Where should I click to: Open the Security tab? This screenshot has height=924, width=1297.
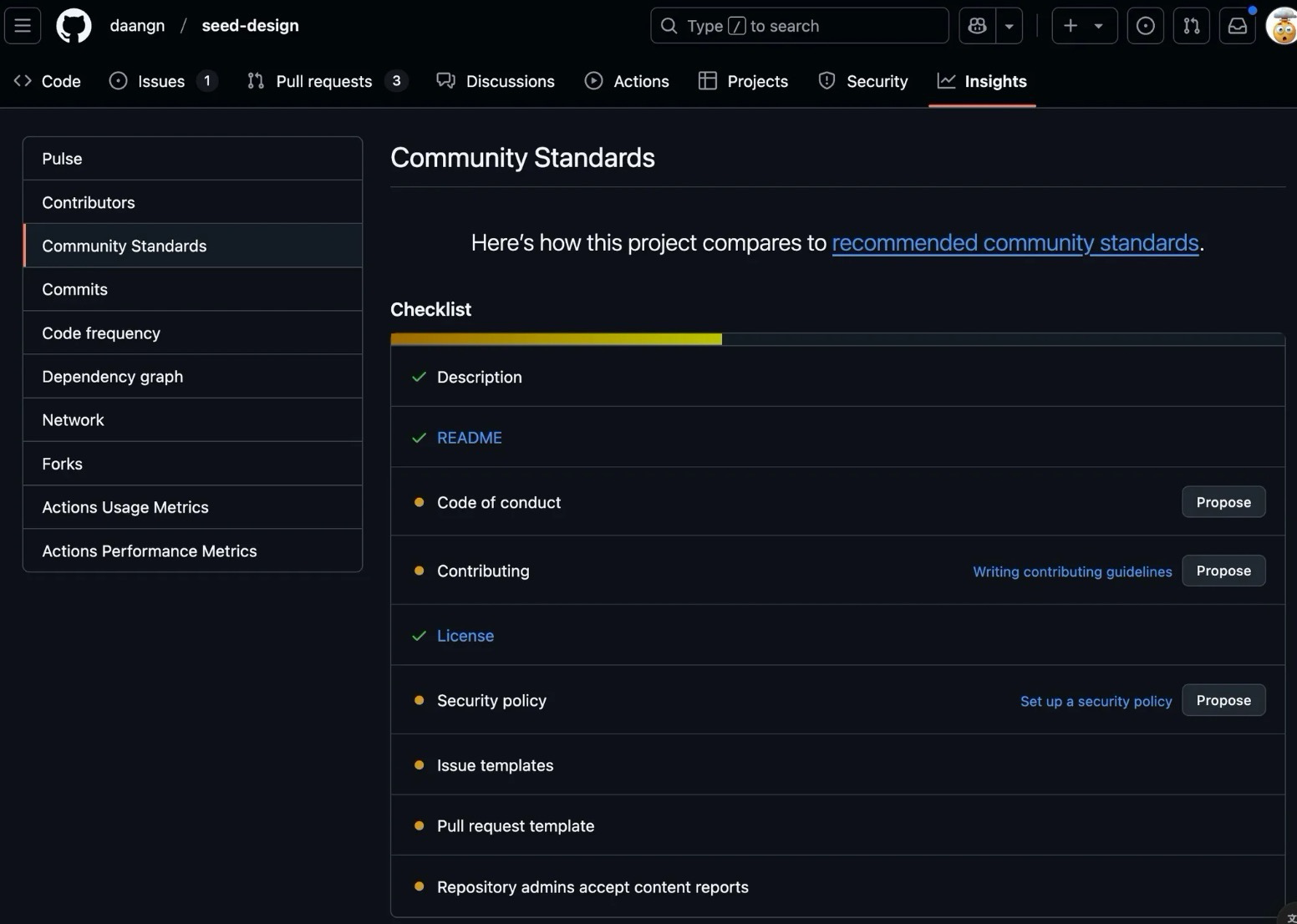point(863,81)
